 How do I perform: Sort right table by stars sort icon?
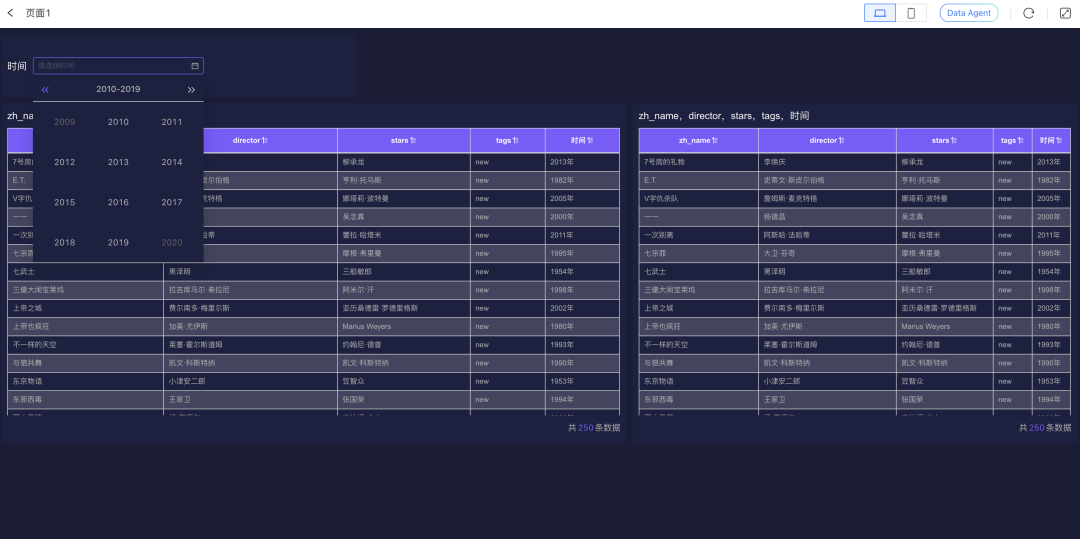tap(954, 140)
